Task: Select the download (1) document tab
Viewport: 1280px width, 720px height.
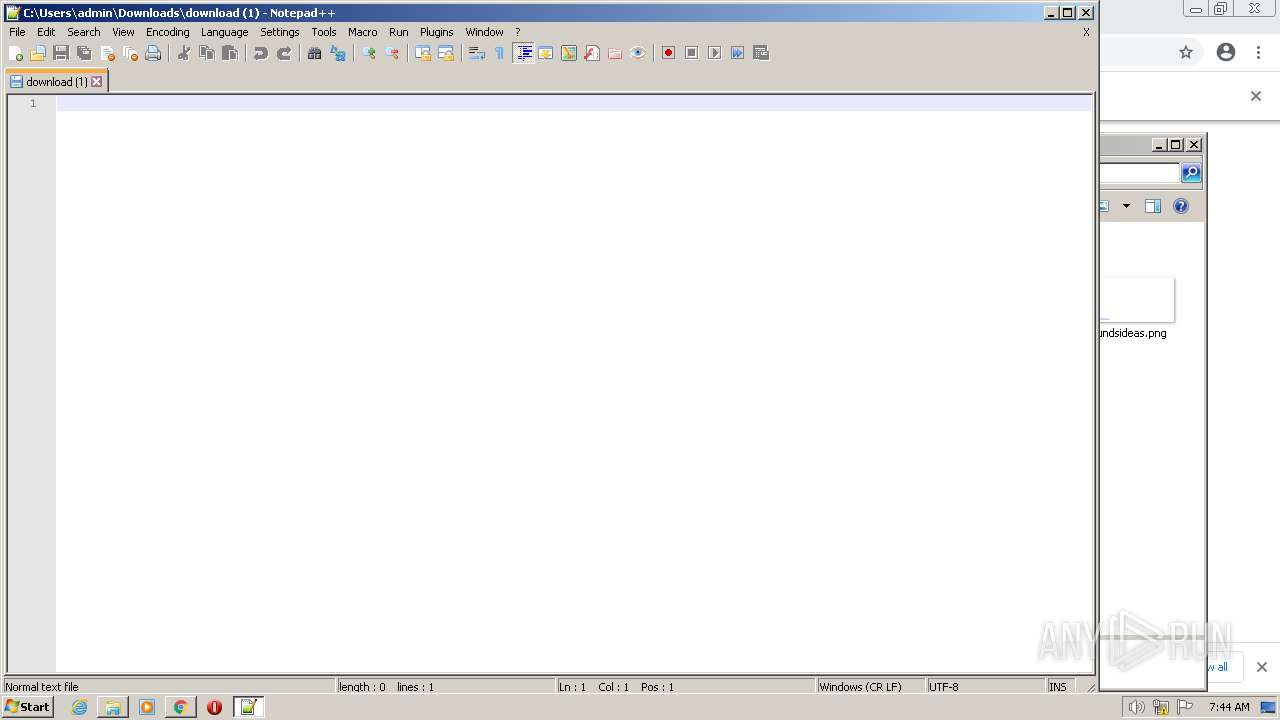Action: (x=56, y=81)
